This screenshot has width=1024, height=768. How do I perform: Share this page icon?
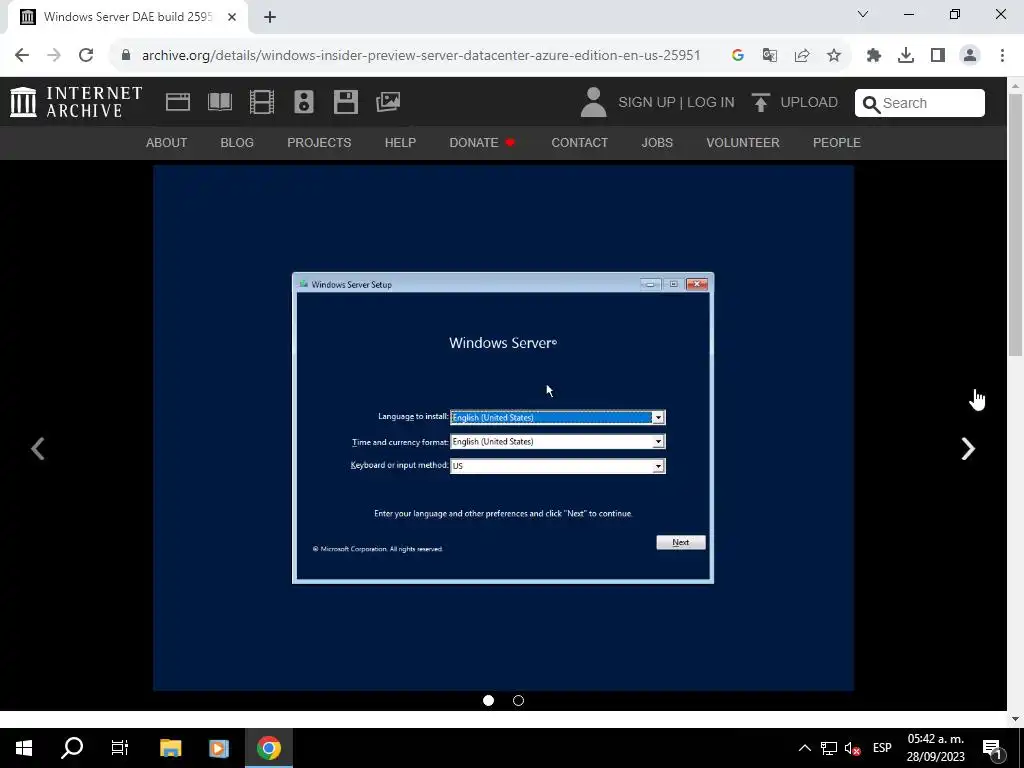click(802, 55)
